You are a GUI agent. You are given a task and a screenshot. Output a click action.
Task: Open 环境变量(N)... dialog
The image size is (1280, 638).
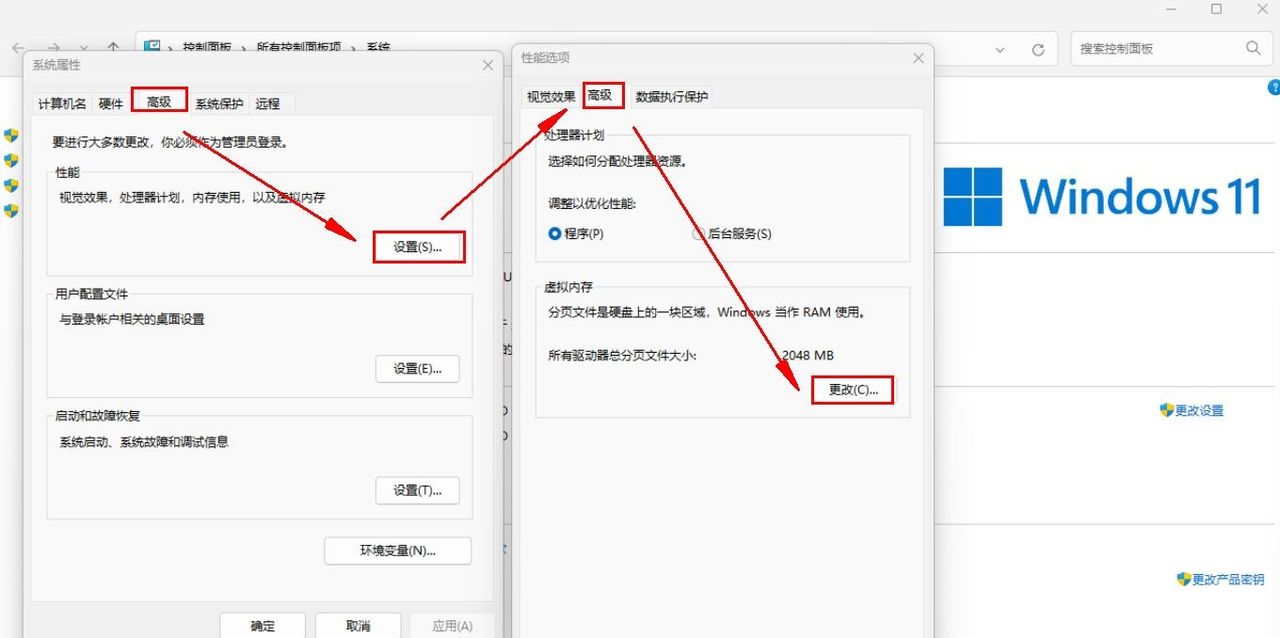[x=398, y=550]
